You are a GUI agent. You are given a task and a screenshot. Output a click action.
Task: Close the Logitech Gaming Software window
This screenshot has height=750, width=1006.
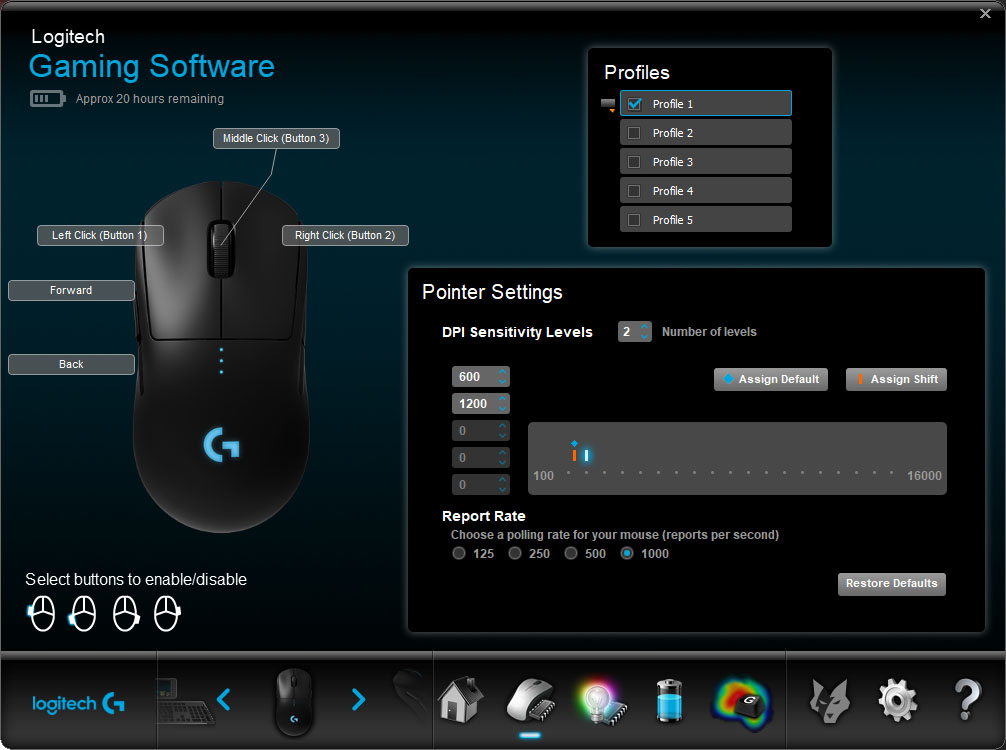(x=985, y=13)
